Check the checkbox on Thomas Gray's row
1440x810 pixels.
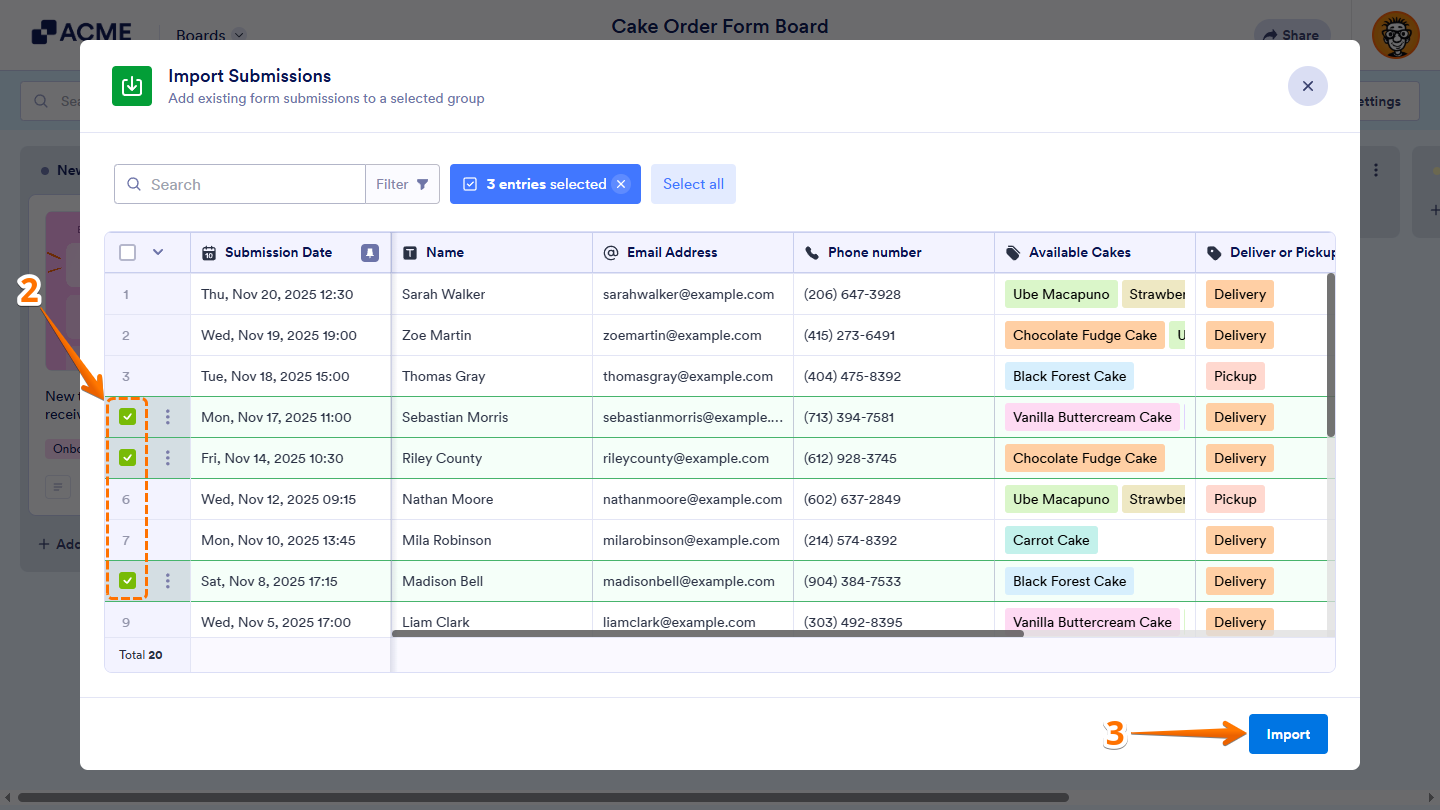[127, 375]
